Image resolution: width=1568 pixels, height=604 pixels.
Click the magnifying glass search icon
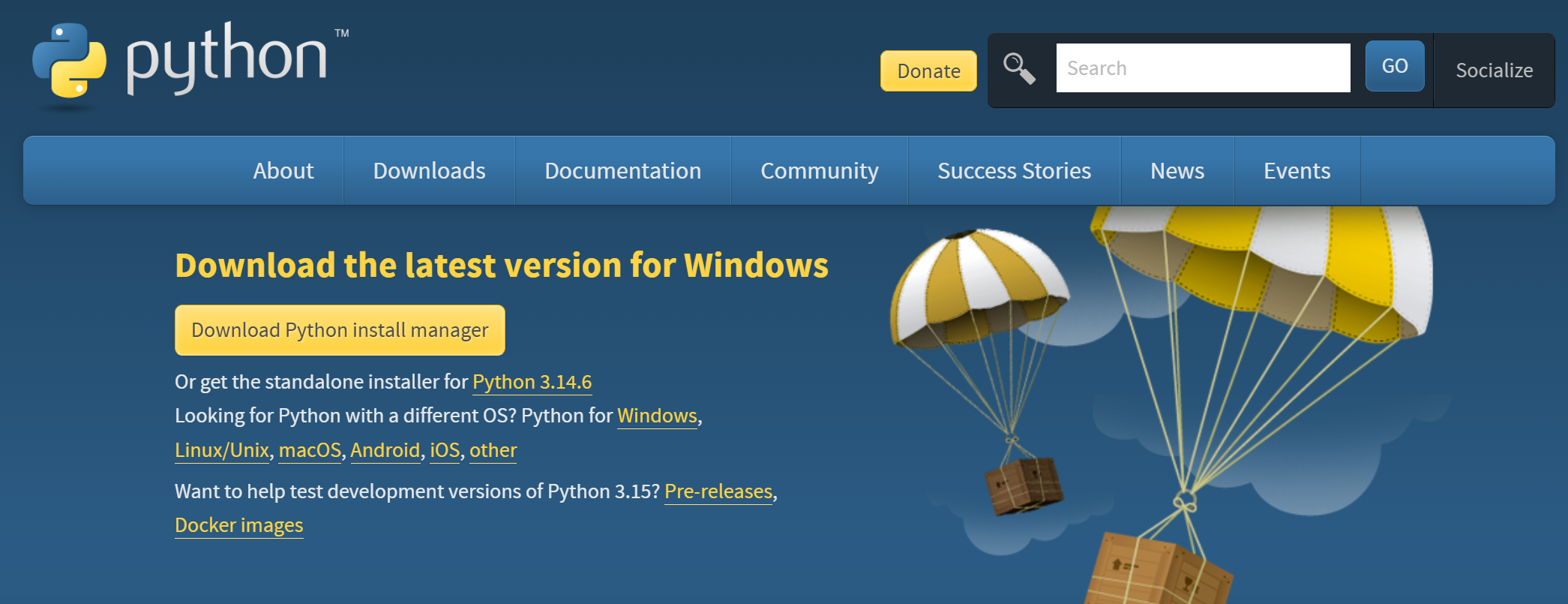pos(1020,68)
